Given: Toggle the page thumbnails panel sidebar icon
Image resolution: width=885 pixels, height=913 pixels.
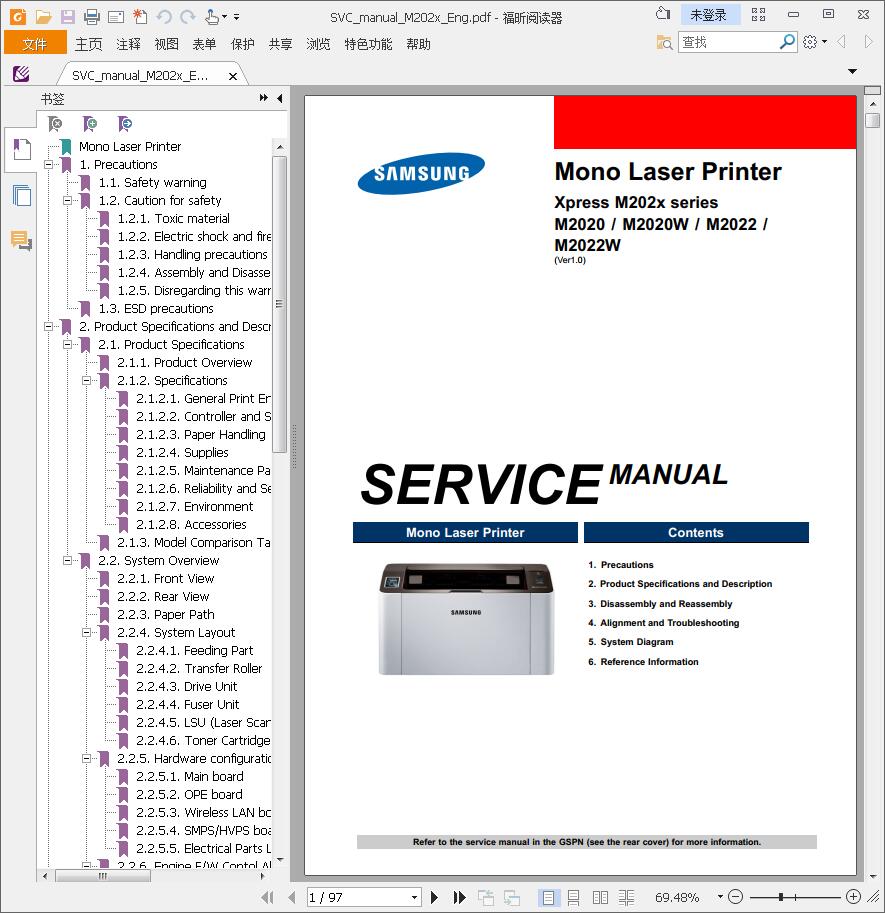Looking at the screenshot, I should (x=22, y=195).
